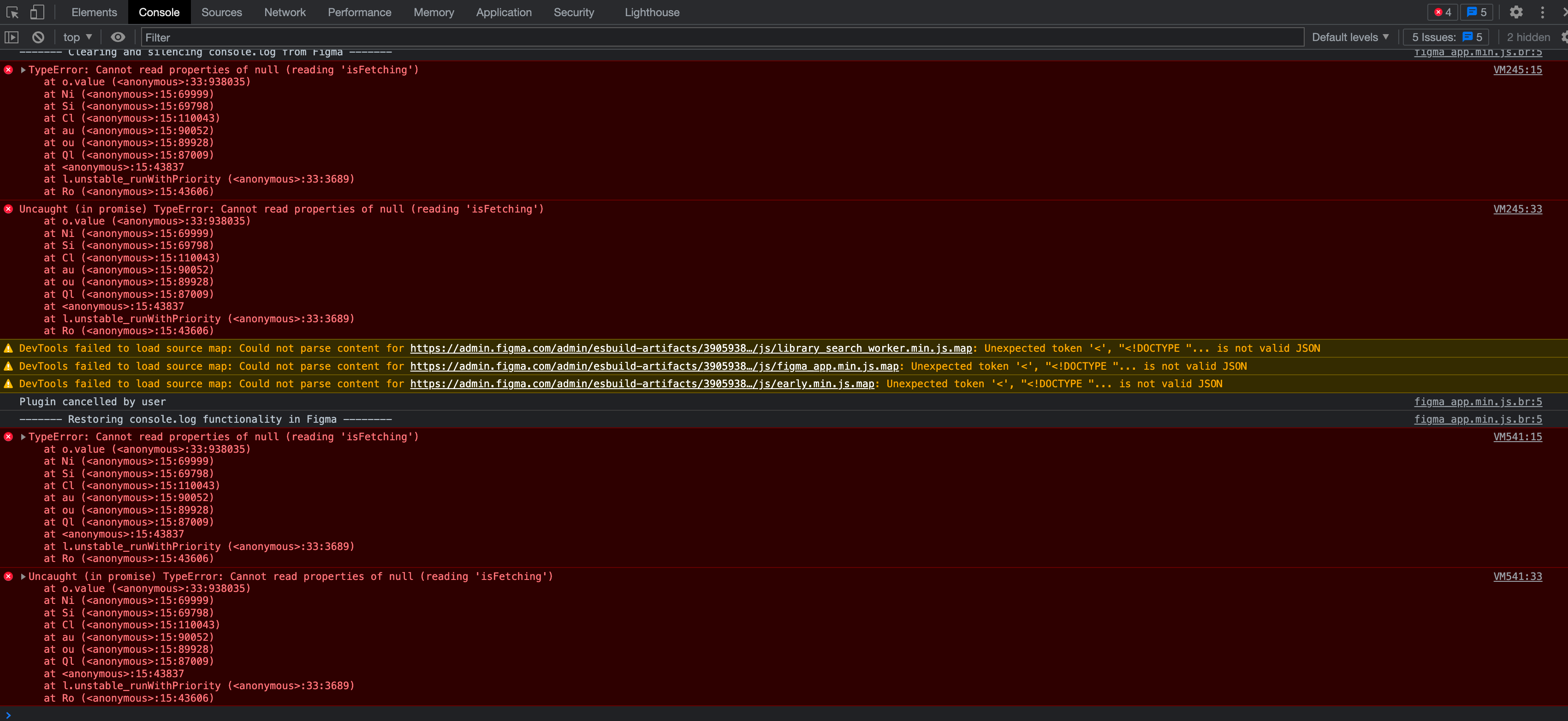
Task: Open source link VM245:15
Action: [x=1517, y=69]
